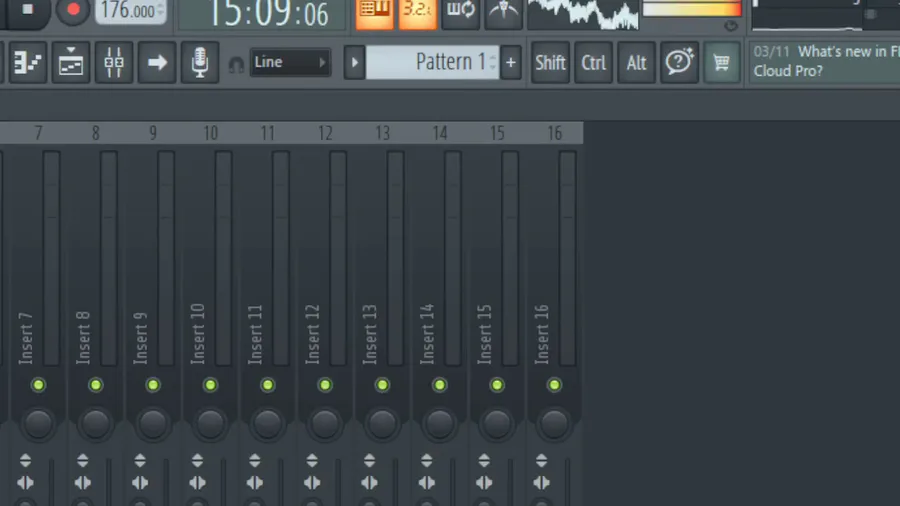Screen dimensions: 900x506
Task: Select the Insert 12 track label
Action: click(x=313, y=334)
